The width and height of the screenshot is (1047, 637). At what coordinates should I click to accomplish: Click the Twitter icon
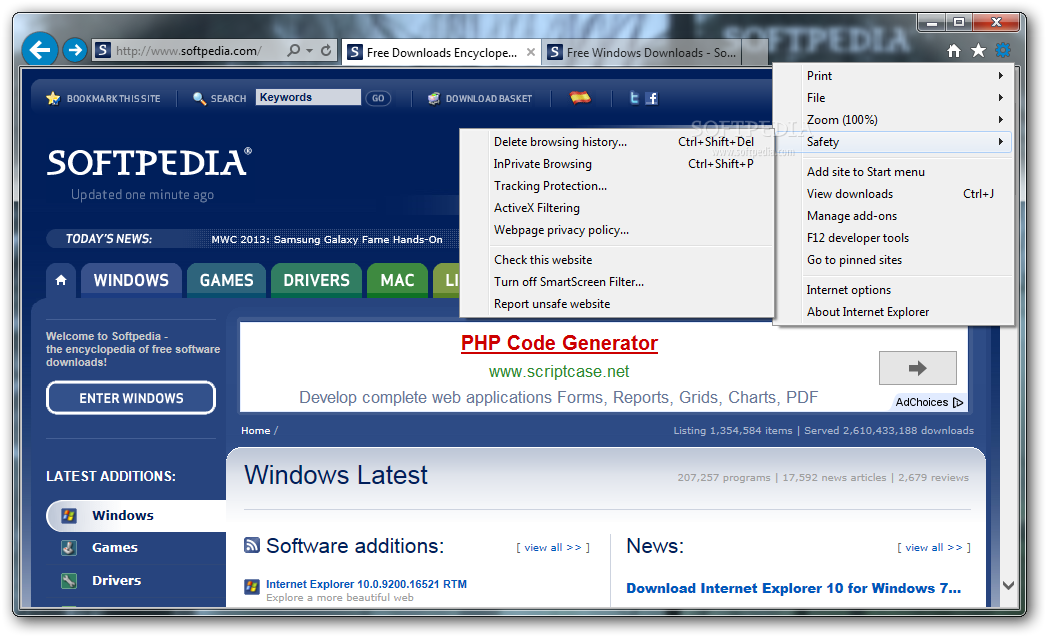point(634,98)
